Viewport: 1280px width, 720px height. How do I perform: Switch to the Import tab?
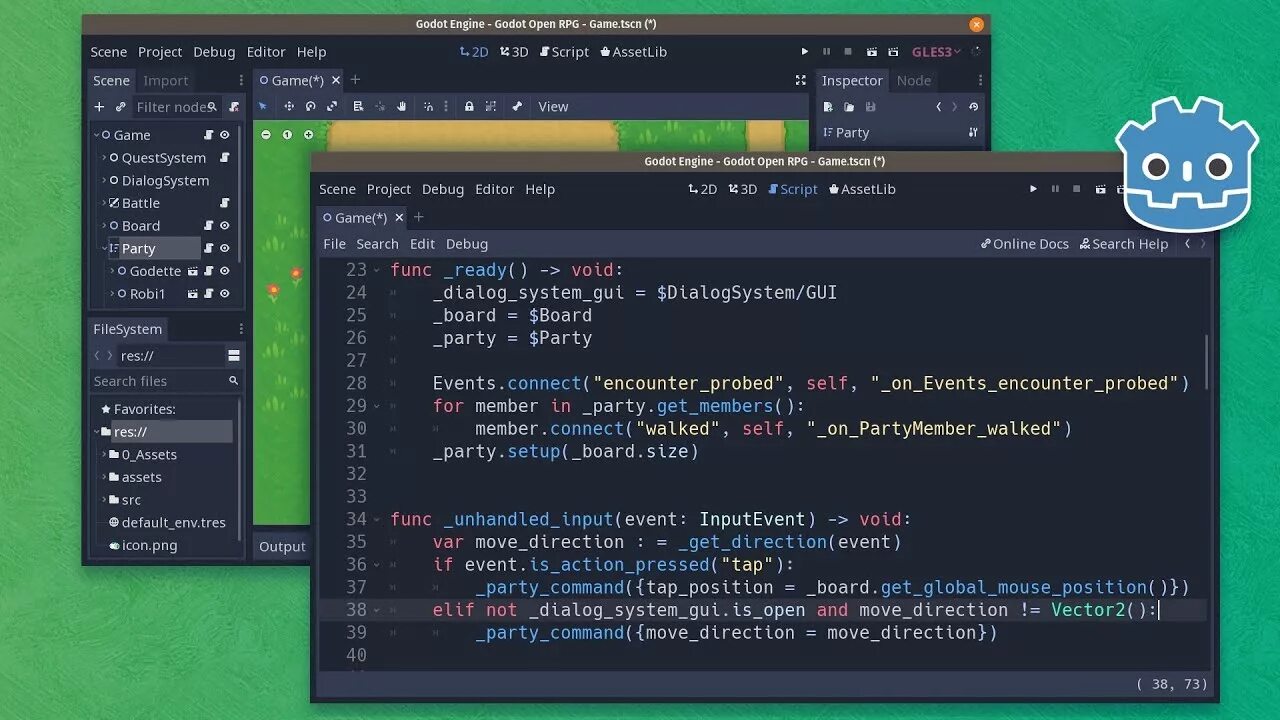166,81
